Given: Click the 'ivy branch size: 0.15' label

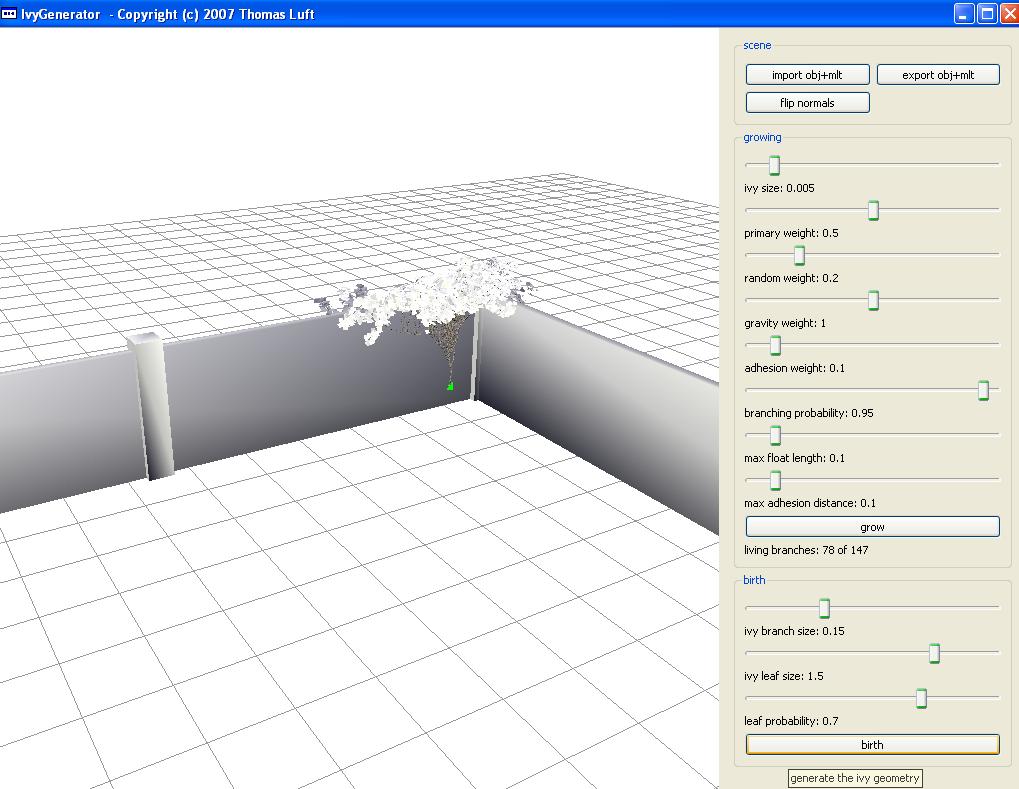Looking at the screenshot, I should (x=794, y=630).
